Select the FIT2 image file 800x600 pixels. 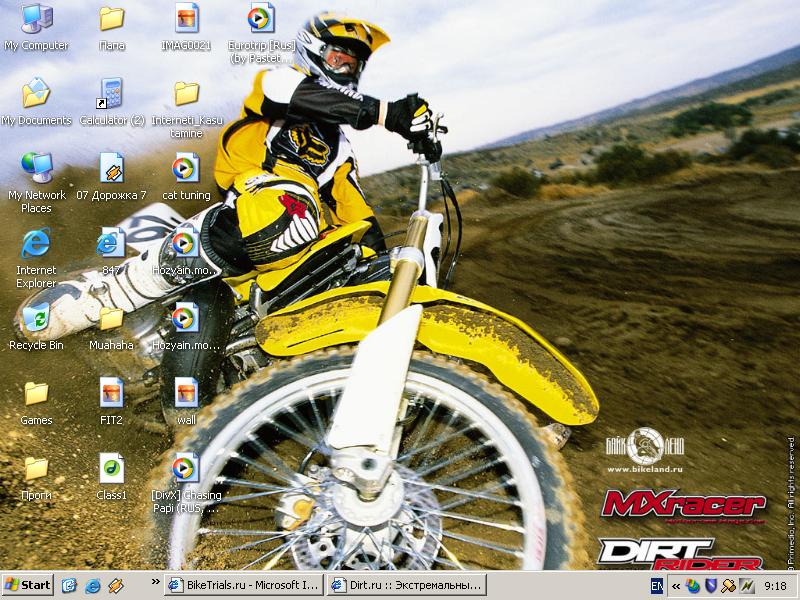[x=111, y=394]
